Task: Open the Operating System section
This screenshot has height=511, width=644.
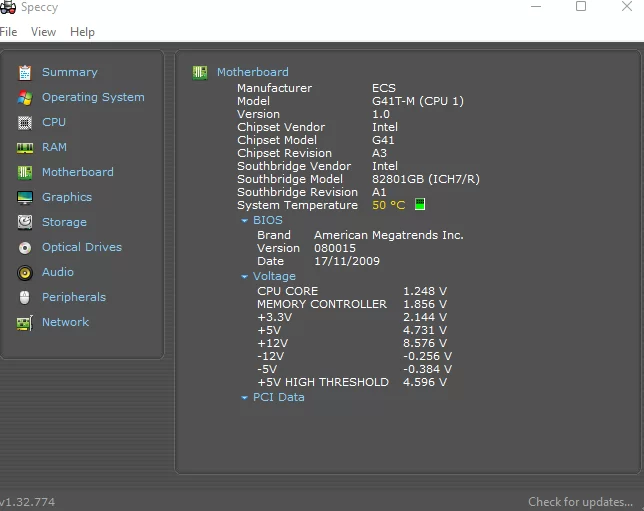Action: pyautogui.click(x=93, y=97)
